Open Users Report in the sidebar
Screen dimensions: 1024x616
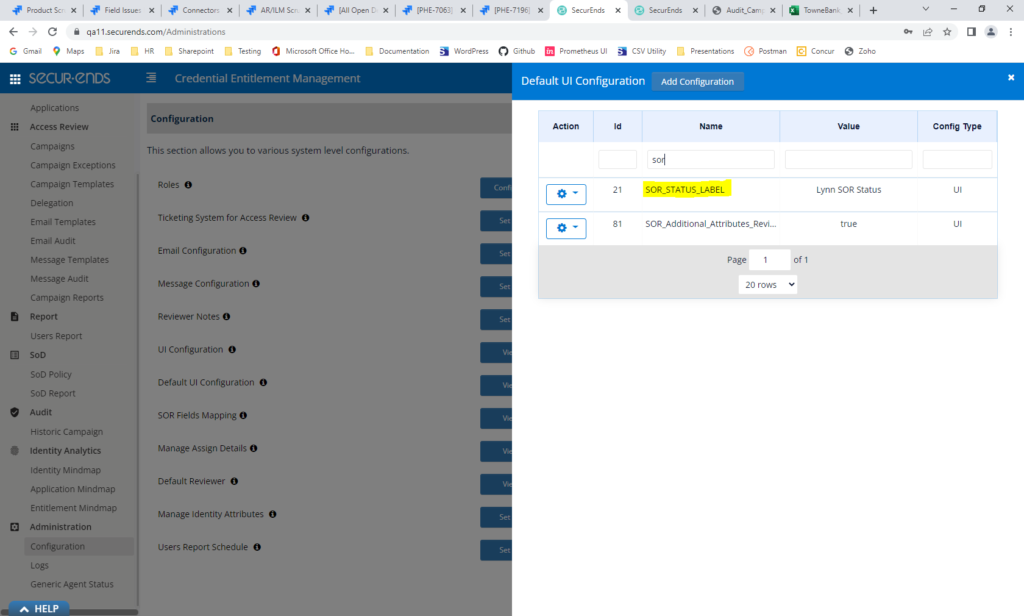point(56,336)
